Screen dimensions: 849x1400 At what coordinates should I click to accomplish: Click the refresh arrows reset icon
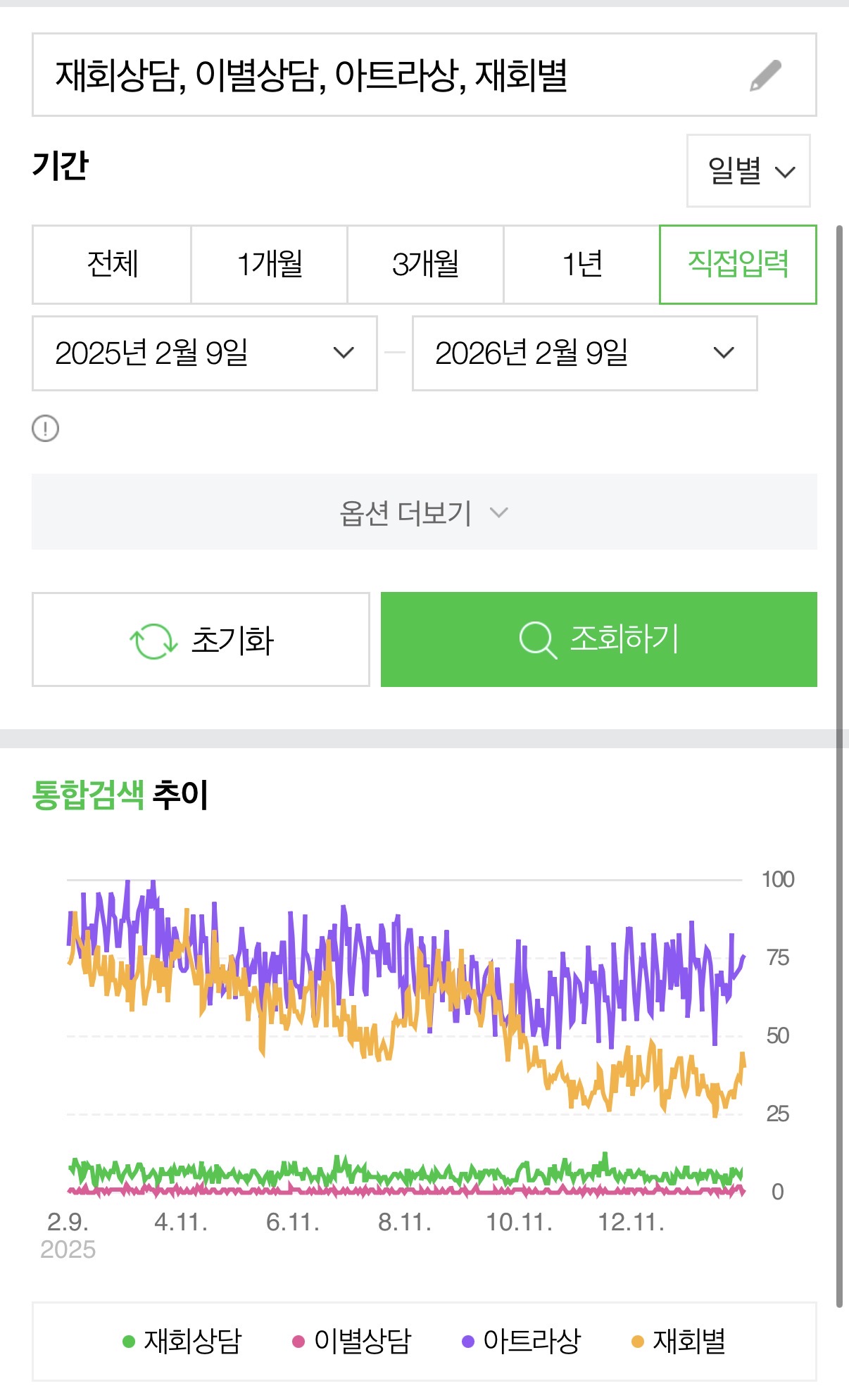[153, 641]
